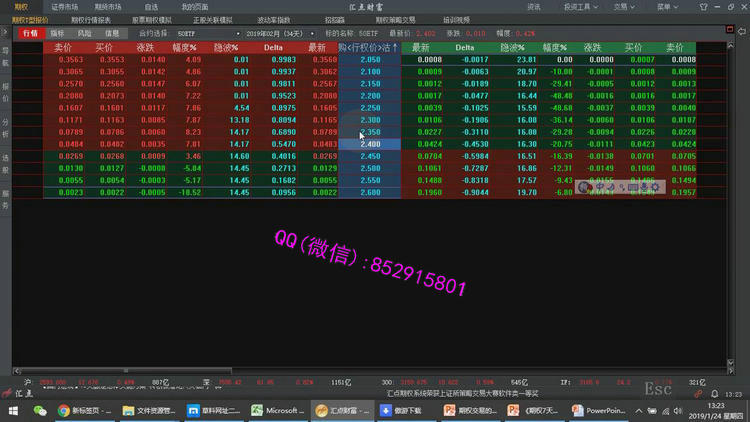Open the 报价 left sidebar panel

click(5, 91)
